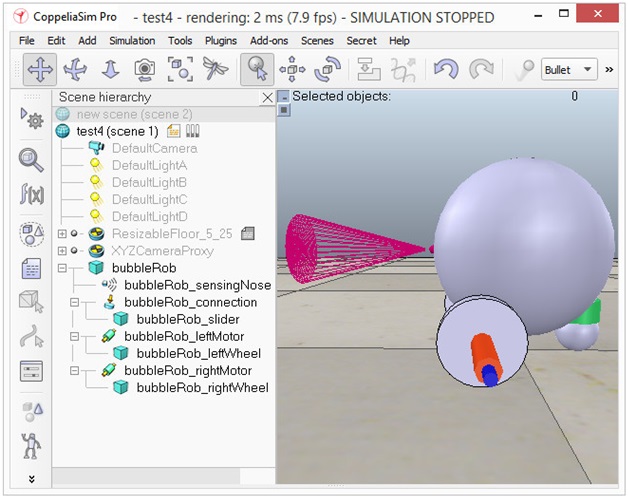
Task: Open user settings sliders icon
Action: pyautogui.click(x=31, y=371)
